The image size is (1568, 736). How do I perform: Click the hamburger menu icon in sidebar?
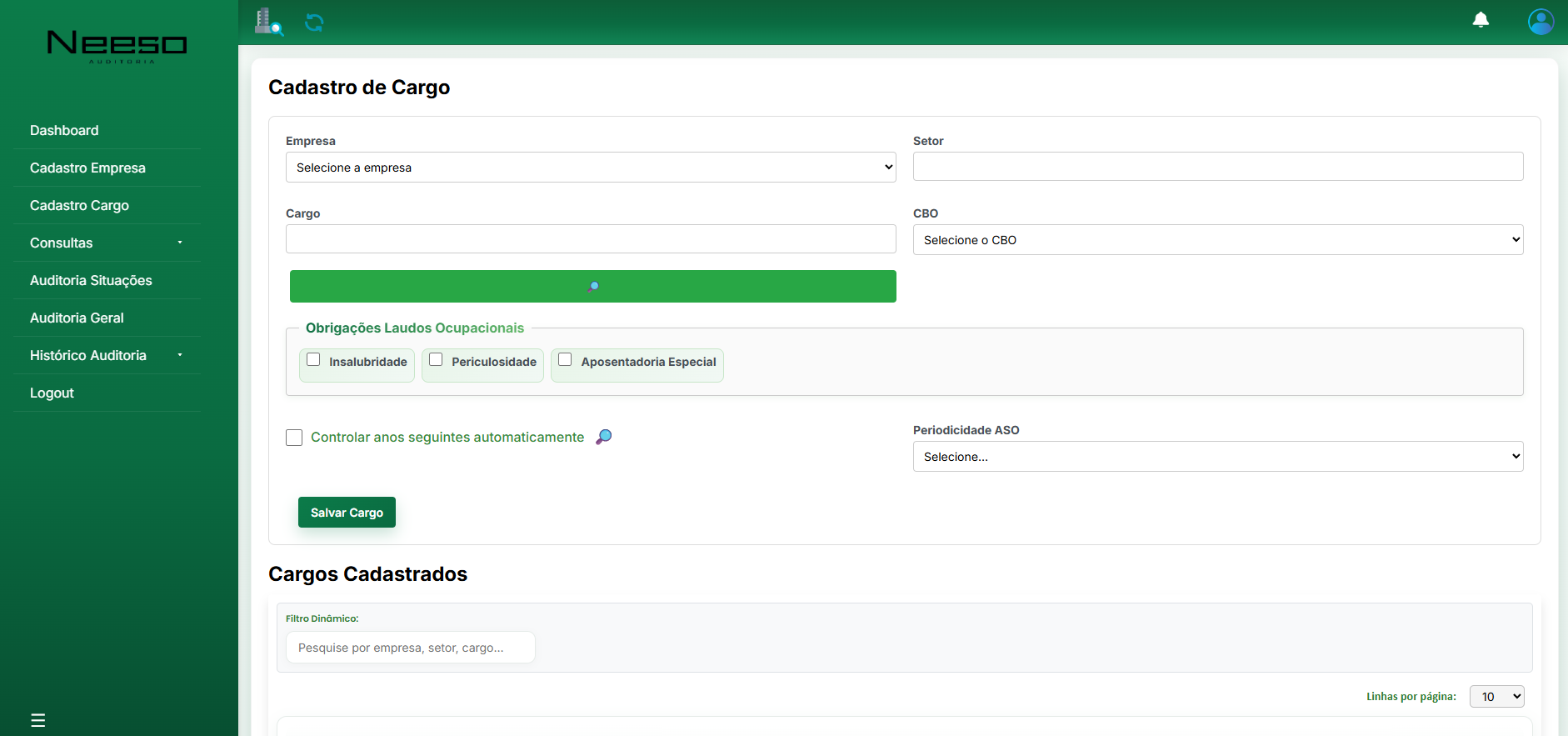pyautogui.click(x=38, y=720)
